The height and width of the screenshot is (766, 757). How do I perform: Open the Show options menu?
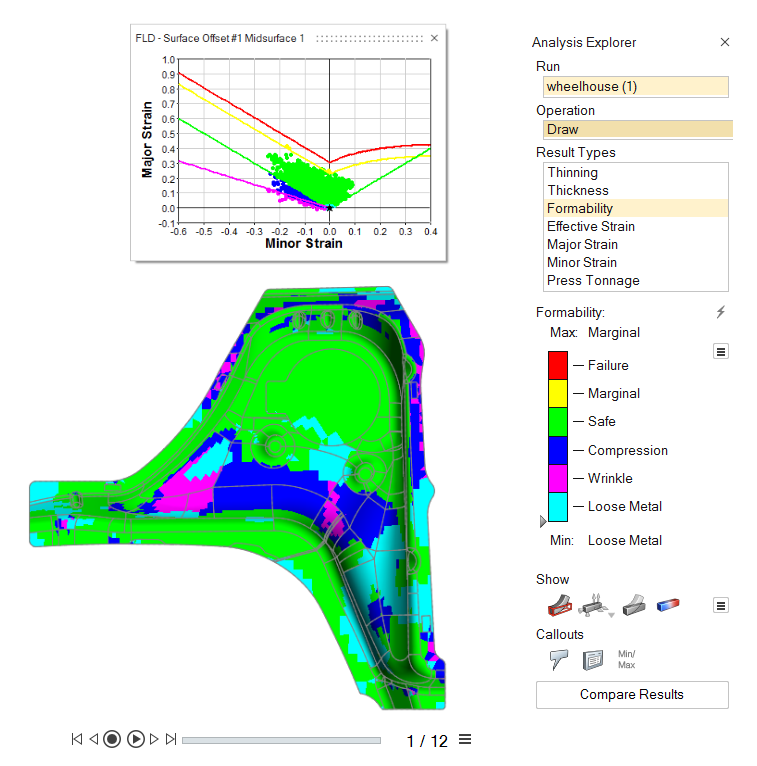(720, 605)
